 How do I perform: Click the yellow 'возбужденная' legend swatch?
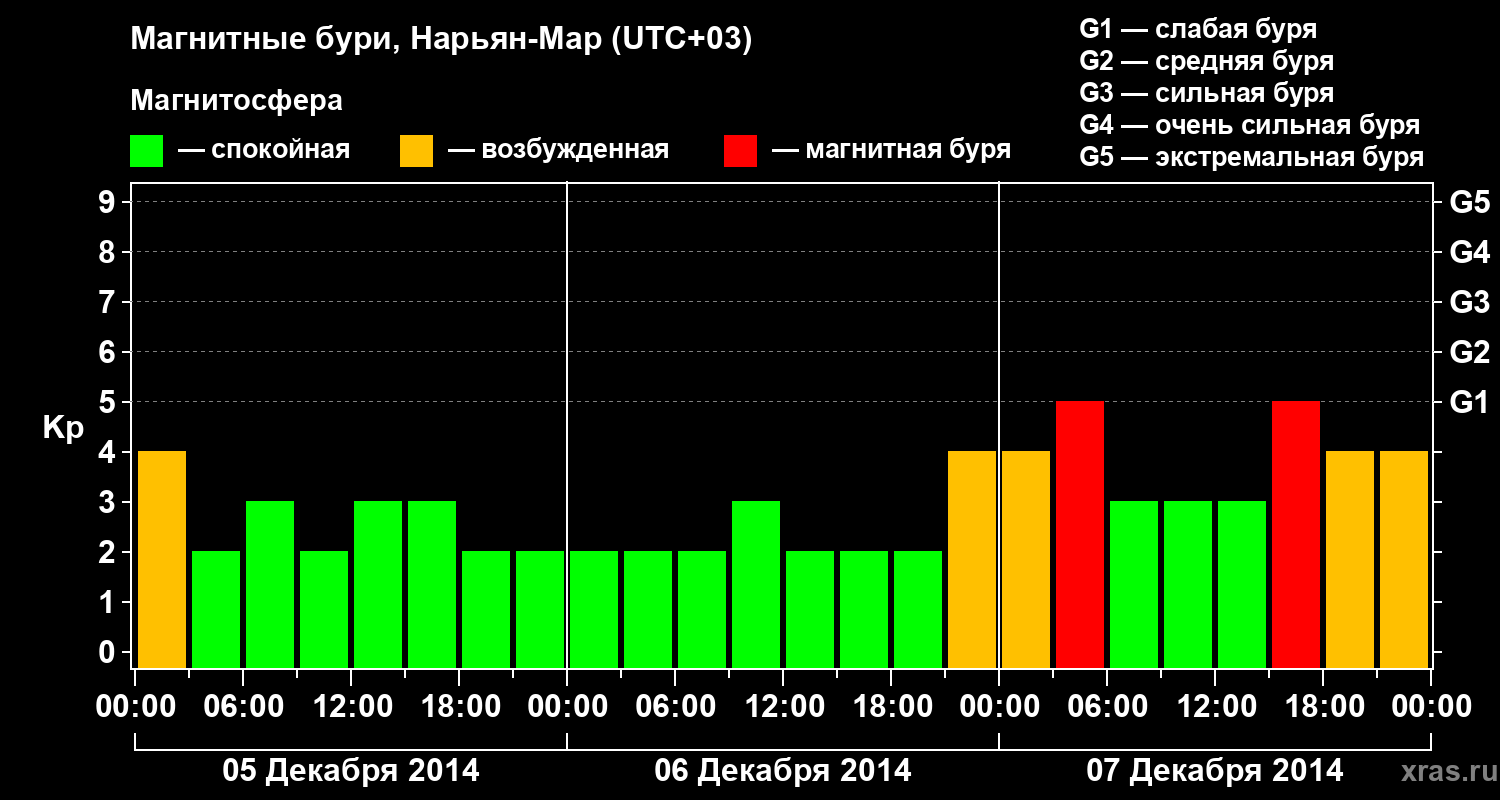click(x=417, y=151)
